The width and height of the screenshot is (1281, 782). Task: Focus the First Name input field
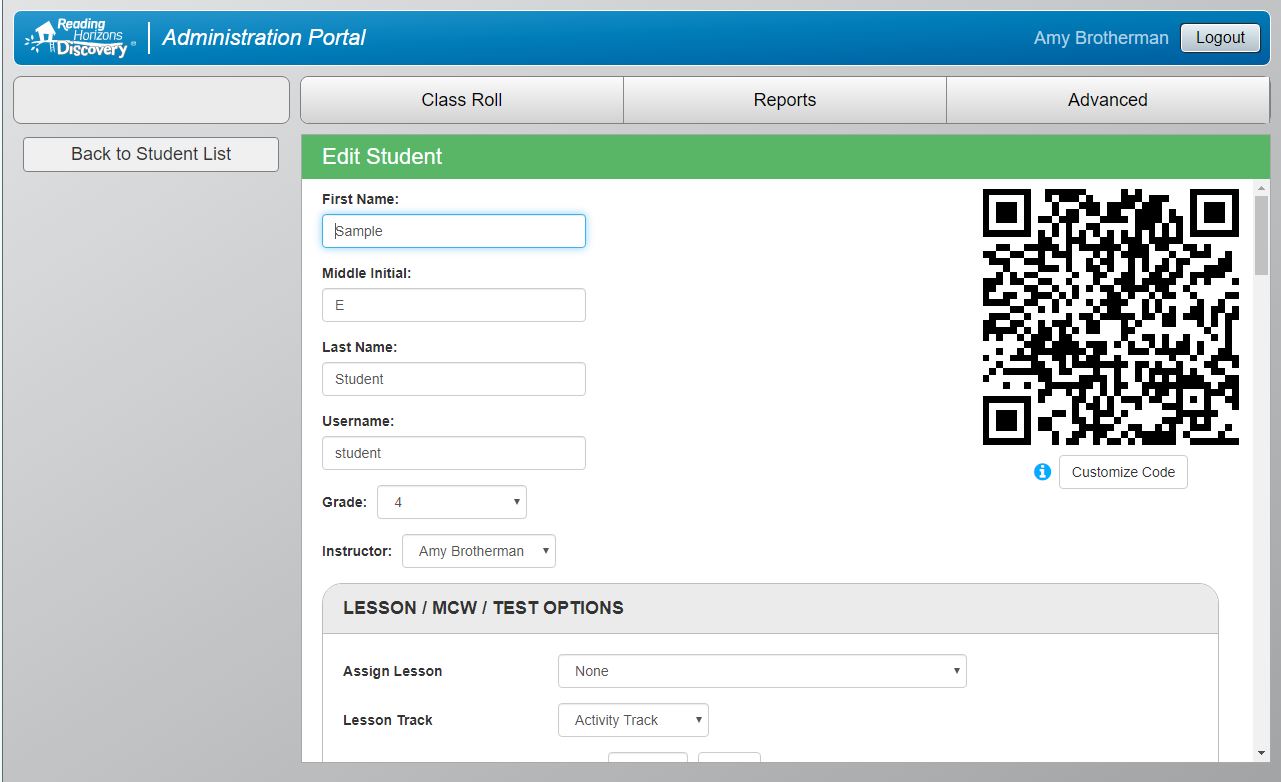[x=453, y=231]
